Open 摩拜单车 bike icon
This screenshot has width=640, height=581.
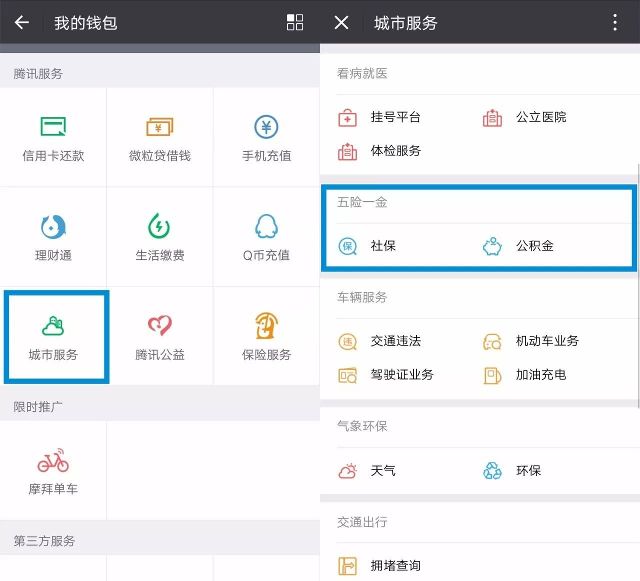click(x=53, y=460)
